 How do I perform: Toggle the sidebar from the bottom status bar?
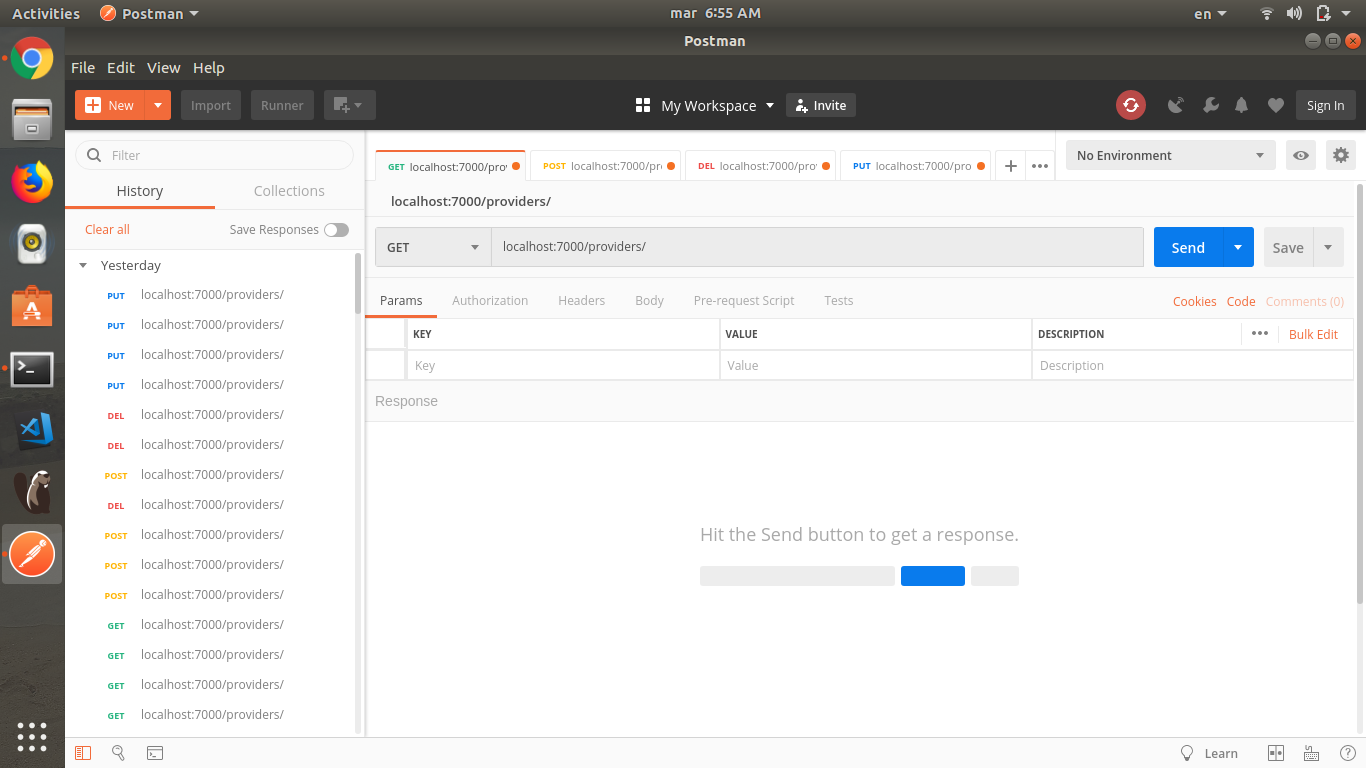pyautogui.click(x=83, y=753)
